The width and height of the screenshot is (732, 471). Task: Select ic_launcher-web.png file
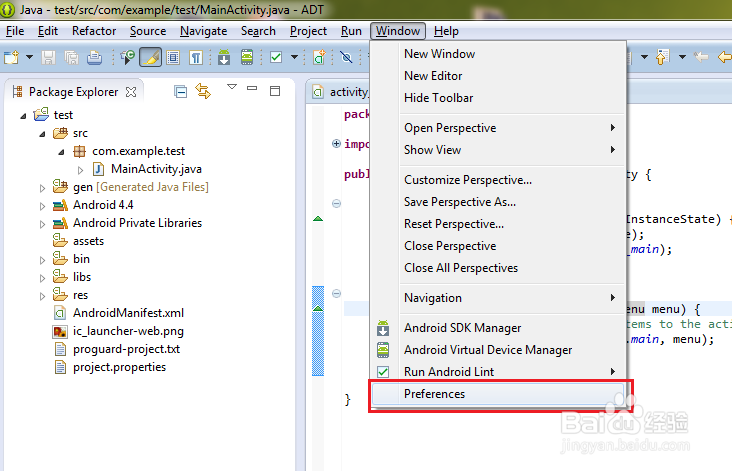pos(128,331)
